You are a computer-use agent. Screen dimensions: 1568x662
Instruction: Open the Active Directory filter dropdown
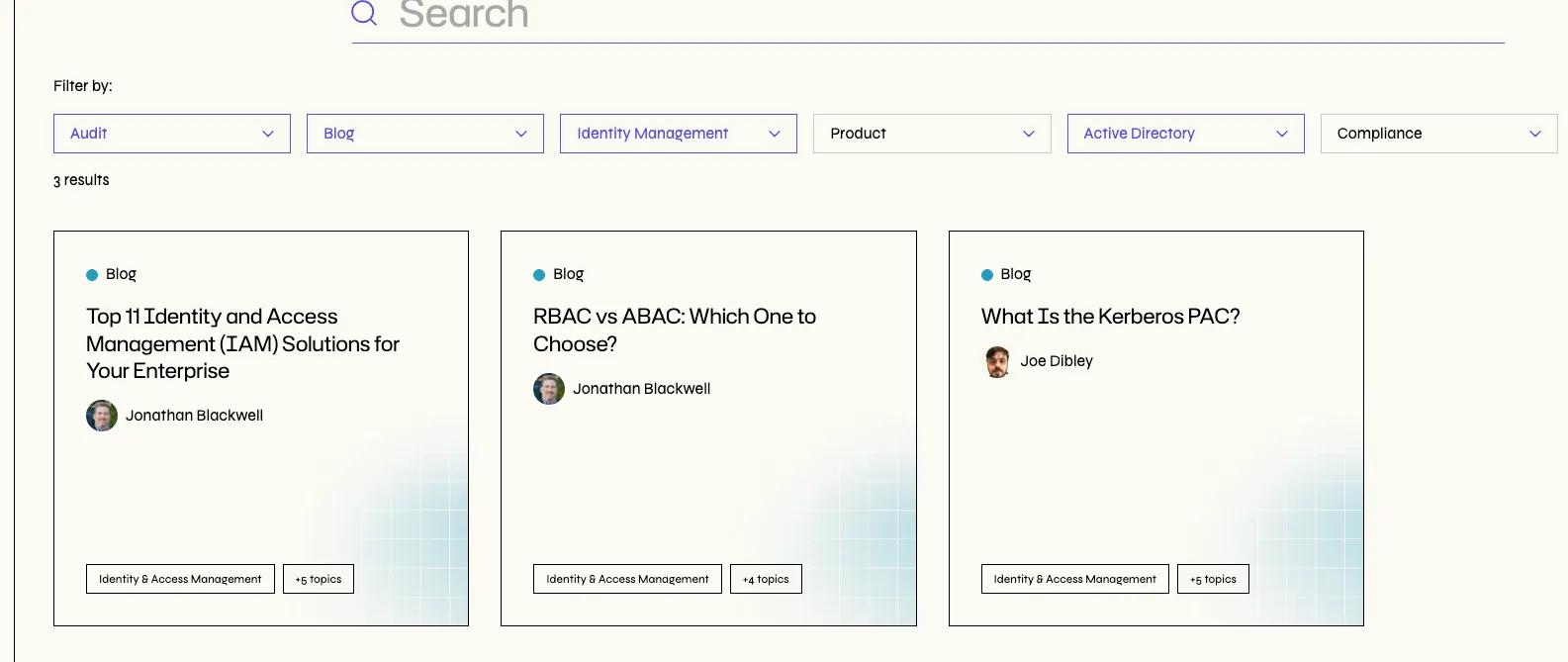click(x=1185, y=134)
